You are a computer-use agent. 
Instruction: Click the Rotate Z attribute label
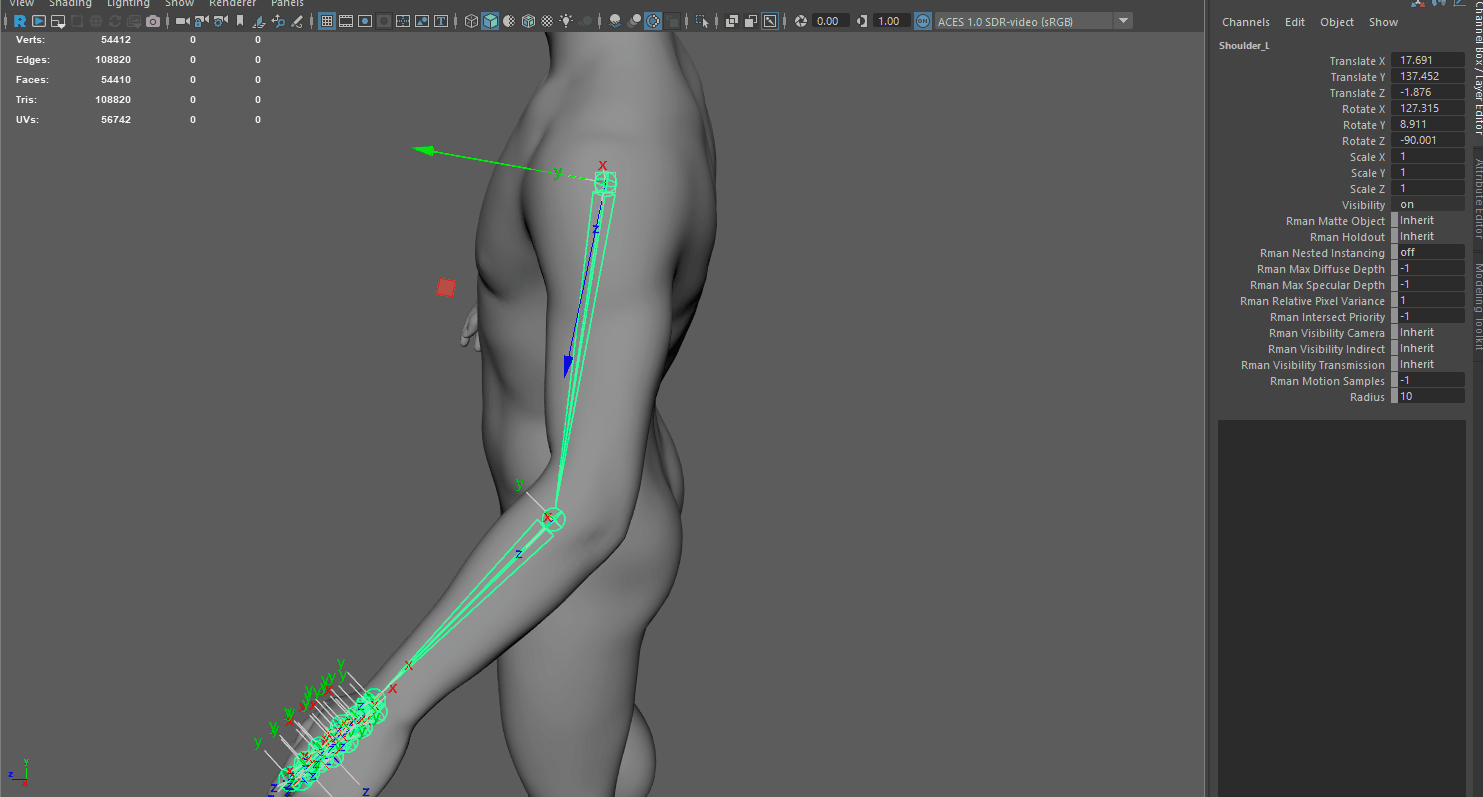pos(1364,141)
